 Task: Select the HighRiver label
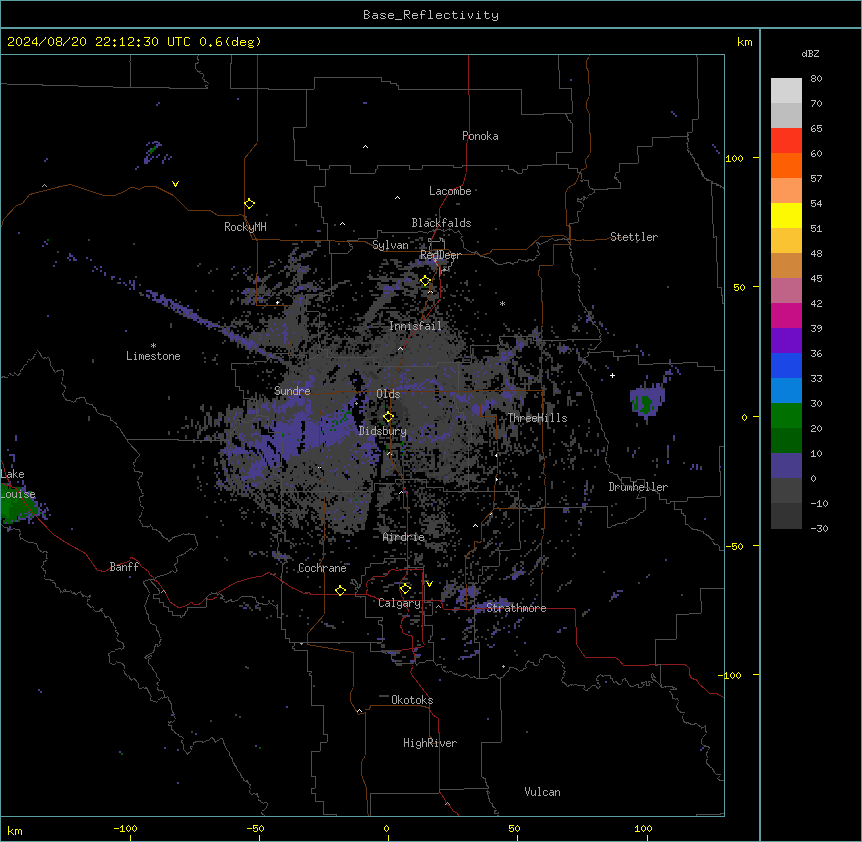click(430, 743)
